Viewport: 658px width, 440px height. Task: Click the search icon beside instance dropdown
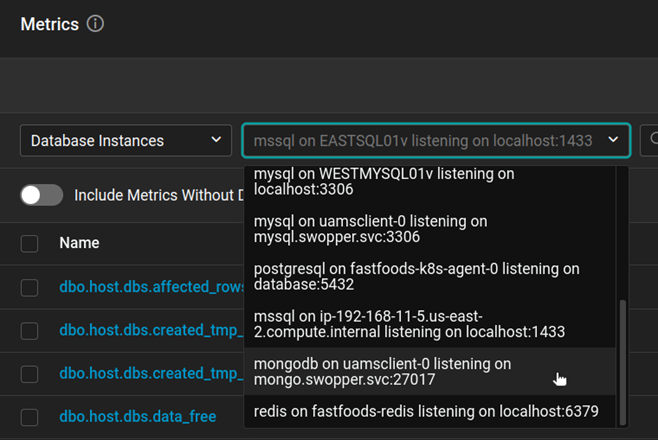(652, 140)
